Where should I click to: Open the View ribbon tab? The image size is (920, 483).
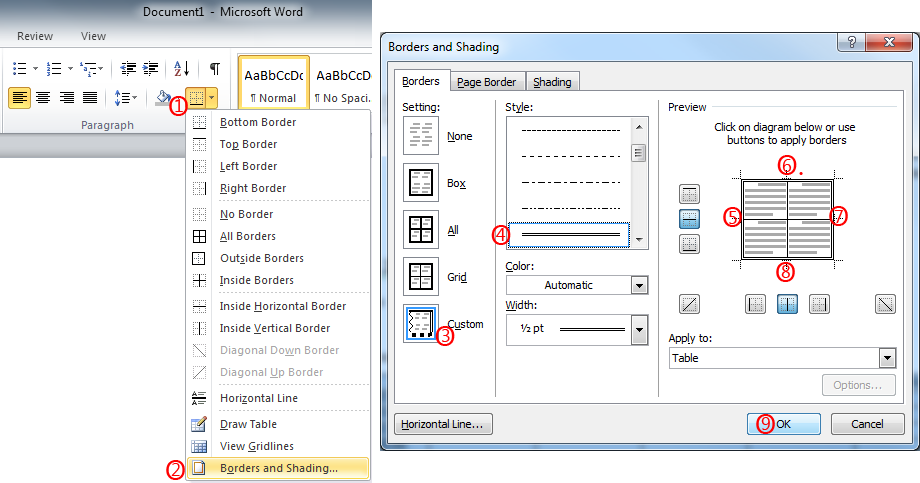pyautogui.click(x=93, y=36)
